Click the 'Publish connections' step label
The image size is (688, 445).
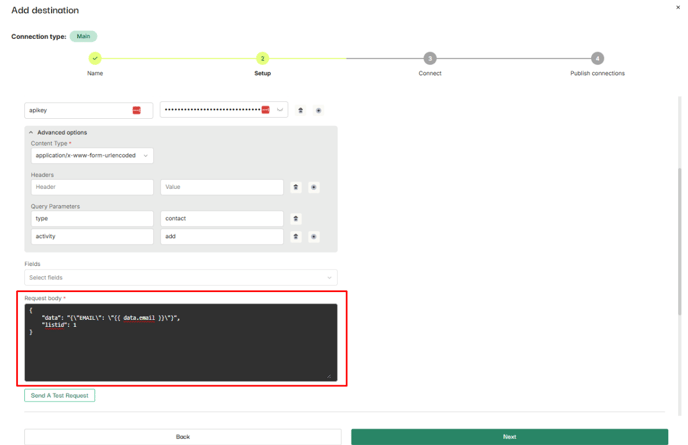(597, 73)
